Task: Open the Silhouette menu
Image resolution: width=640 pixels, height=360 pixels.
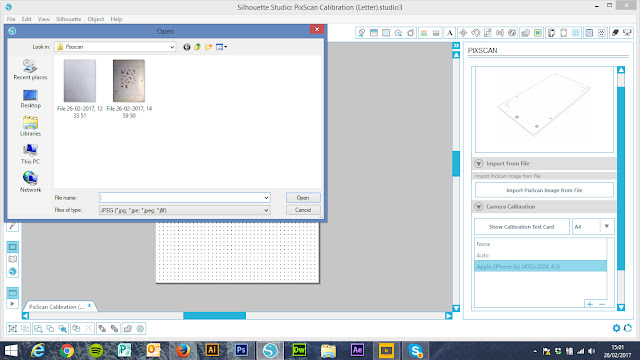Action: [68, 19]
